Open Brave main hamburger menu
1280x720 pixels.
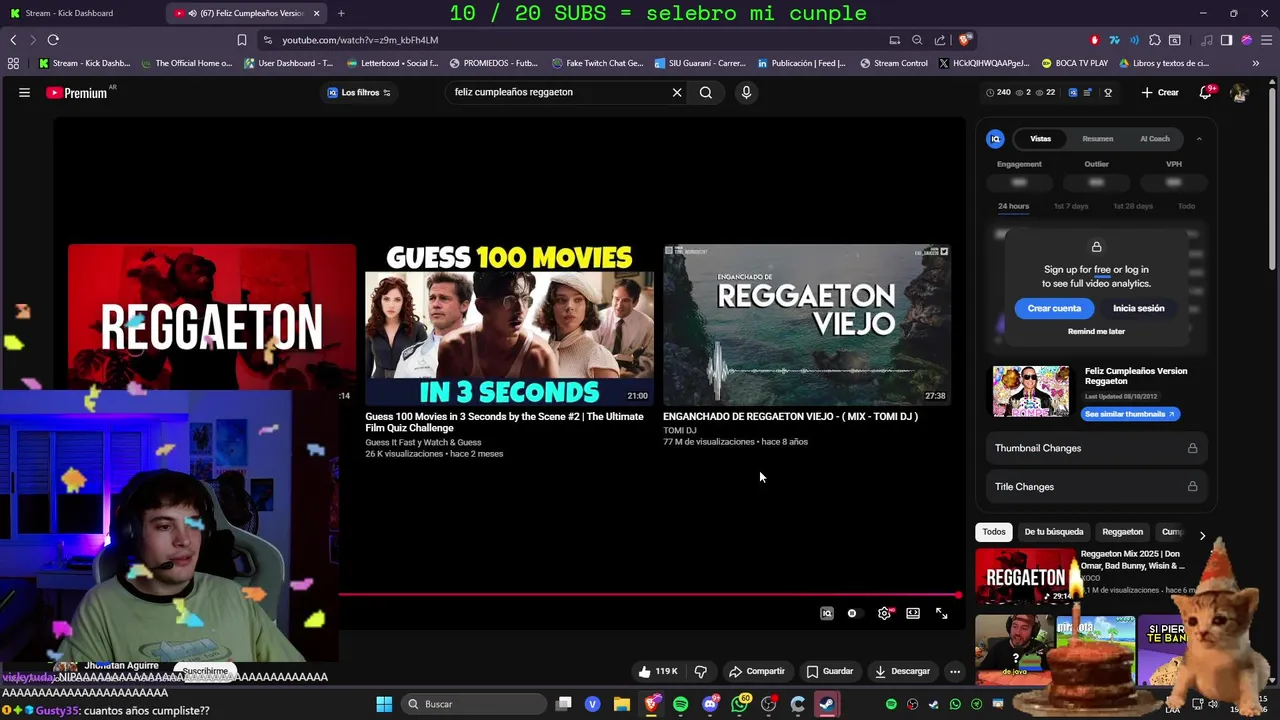1265,40
